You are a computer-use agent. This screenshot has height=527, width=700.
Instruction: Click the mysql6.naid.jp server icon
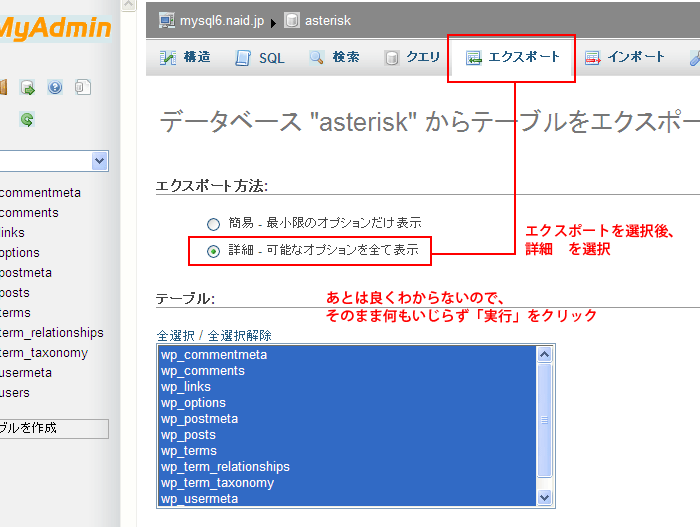(x=167, y=20)
